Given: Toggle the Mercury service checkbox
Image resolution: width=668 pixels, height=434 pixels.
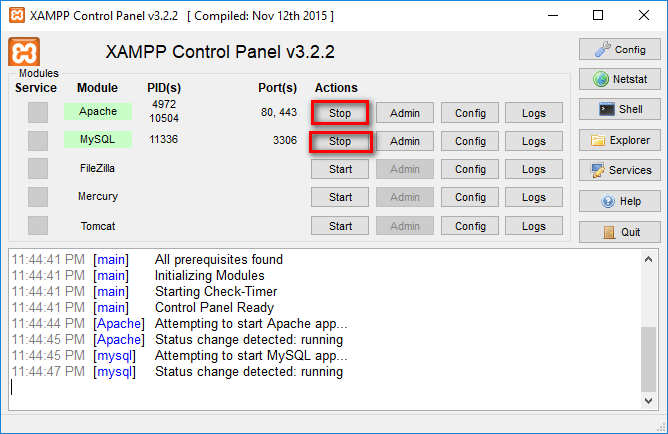Looking at the screenshot, I should [38, 197].
